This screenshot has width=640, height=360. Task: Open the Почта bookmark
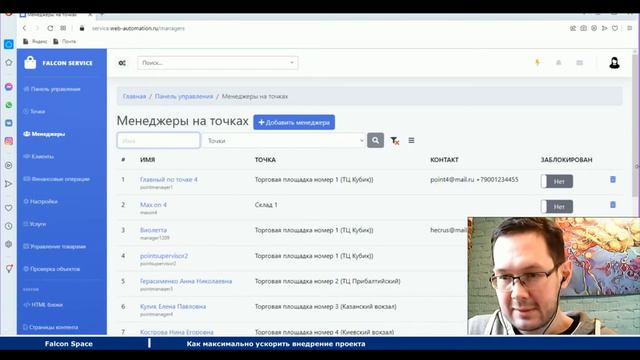64,41
